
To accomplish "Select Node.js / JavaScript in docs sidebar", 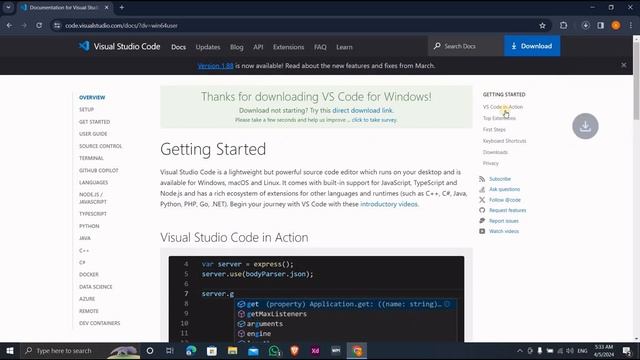I will pos(93,198).
